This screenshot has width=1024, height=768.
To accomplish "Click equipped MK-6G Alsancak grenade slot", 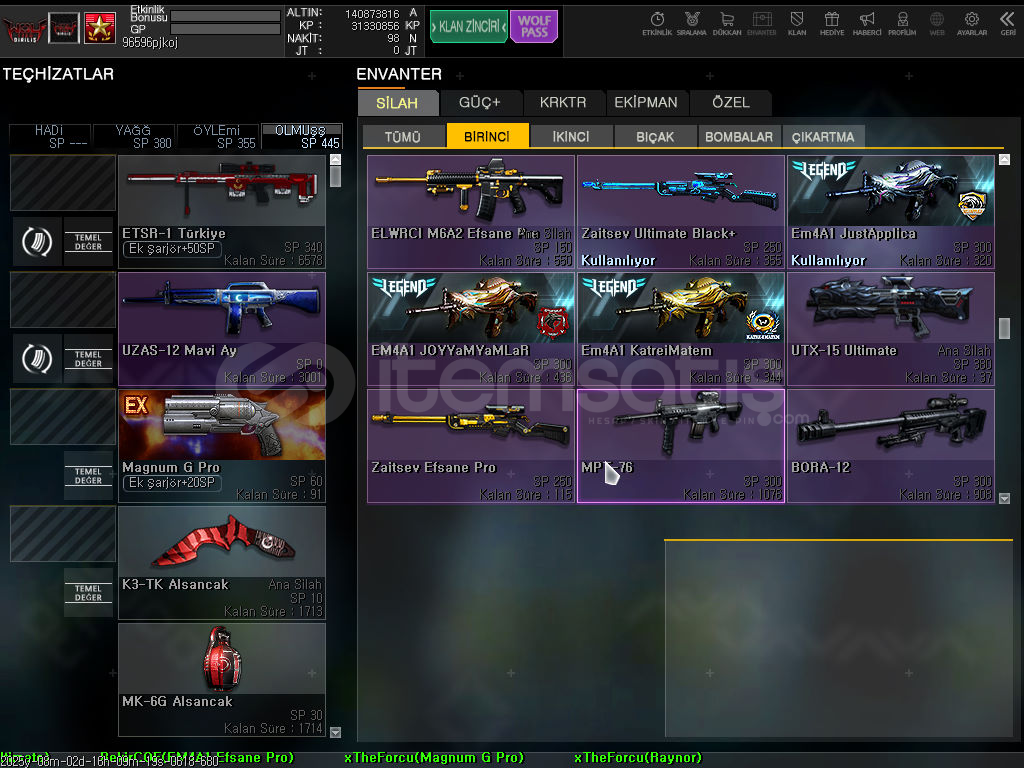I will 222,680.
